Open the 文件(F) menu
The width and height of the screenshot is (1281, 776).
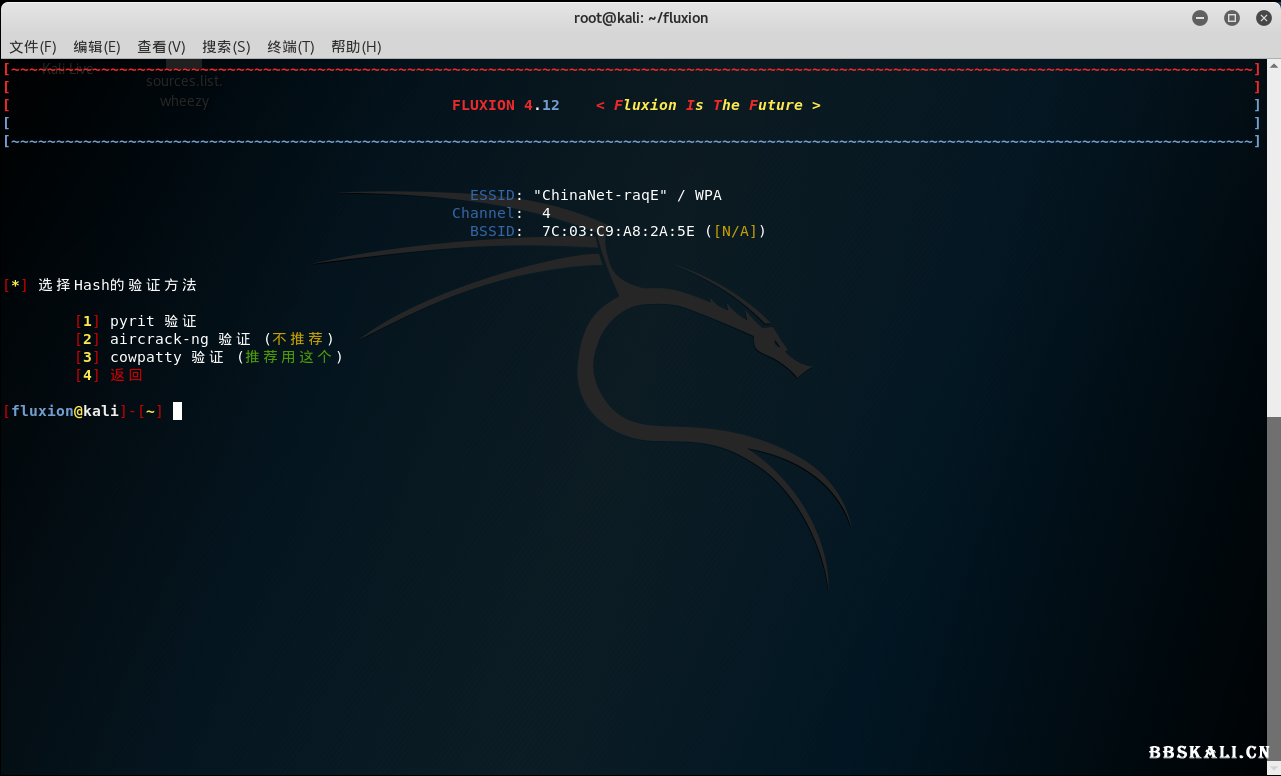coord(33,47)
